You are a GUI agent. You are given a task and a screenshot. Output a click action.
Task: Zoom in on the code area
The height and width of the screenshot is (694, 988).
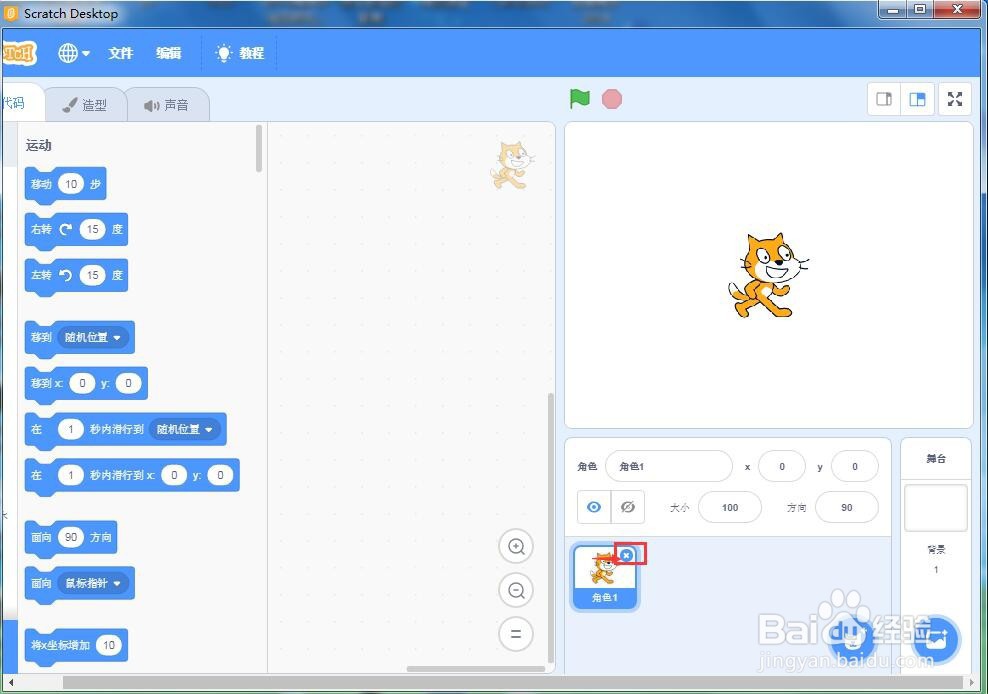(x=516, y=546)
